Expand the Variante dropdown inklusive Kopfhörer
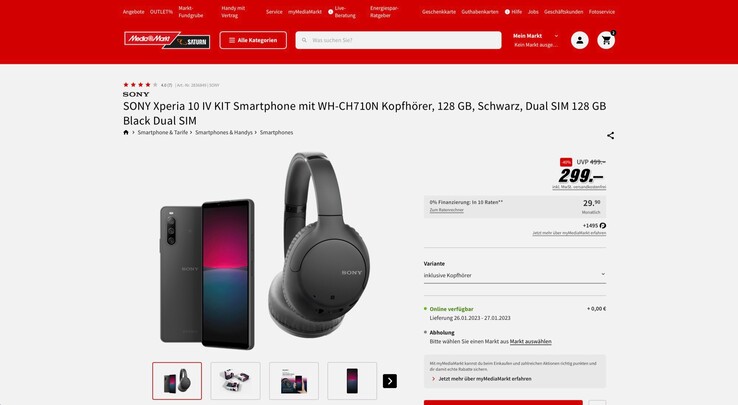738x405 pixels. pos(514,275)
